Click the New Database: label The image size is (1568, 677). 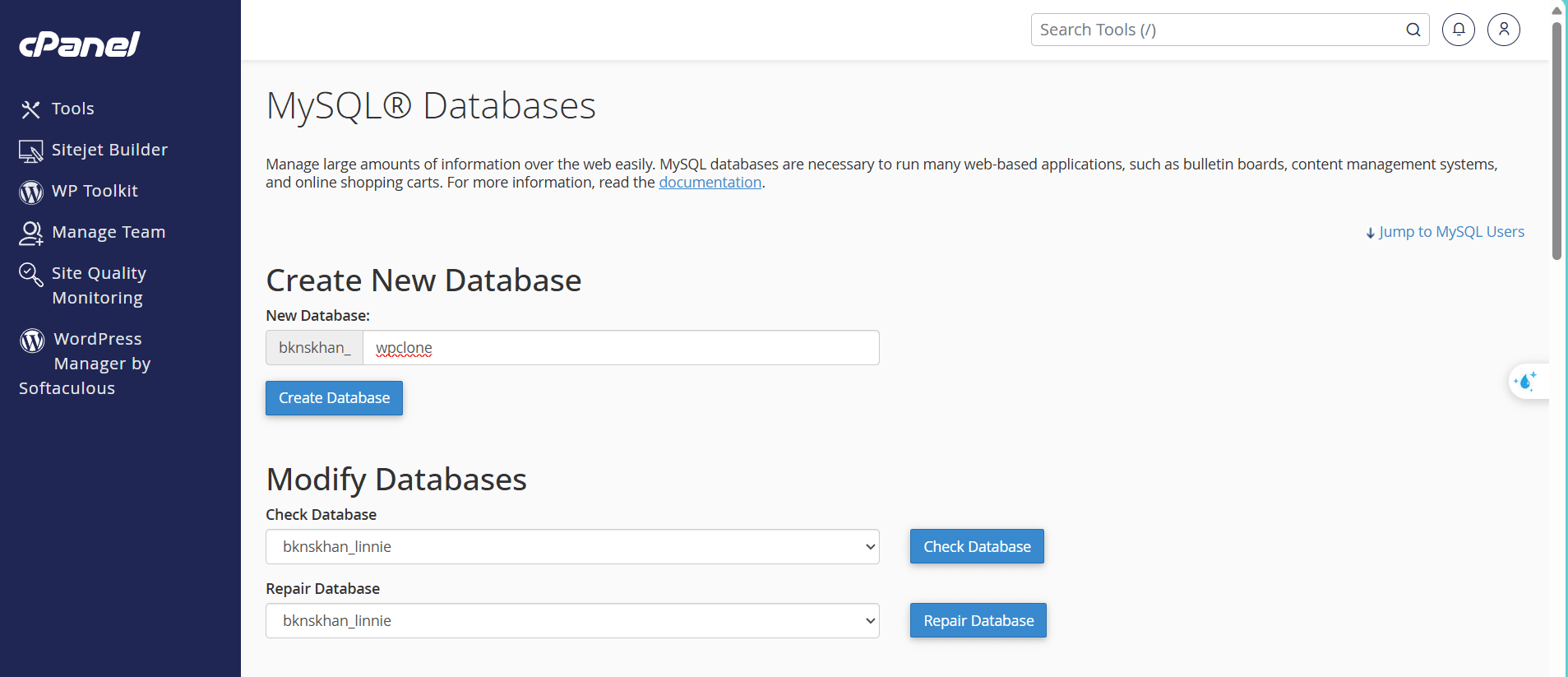318,316
